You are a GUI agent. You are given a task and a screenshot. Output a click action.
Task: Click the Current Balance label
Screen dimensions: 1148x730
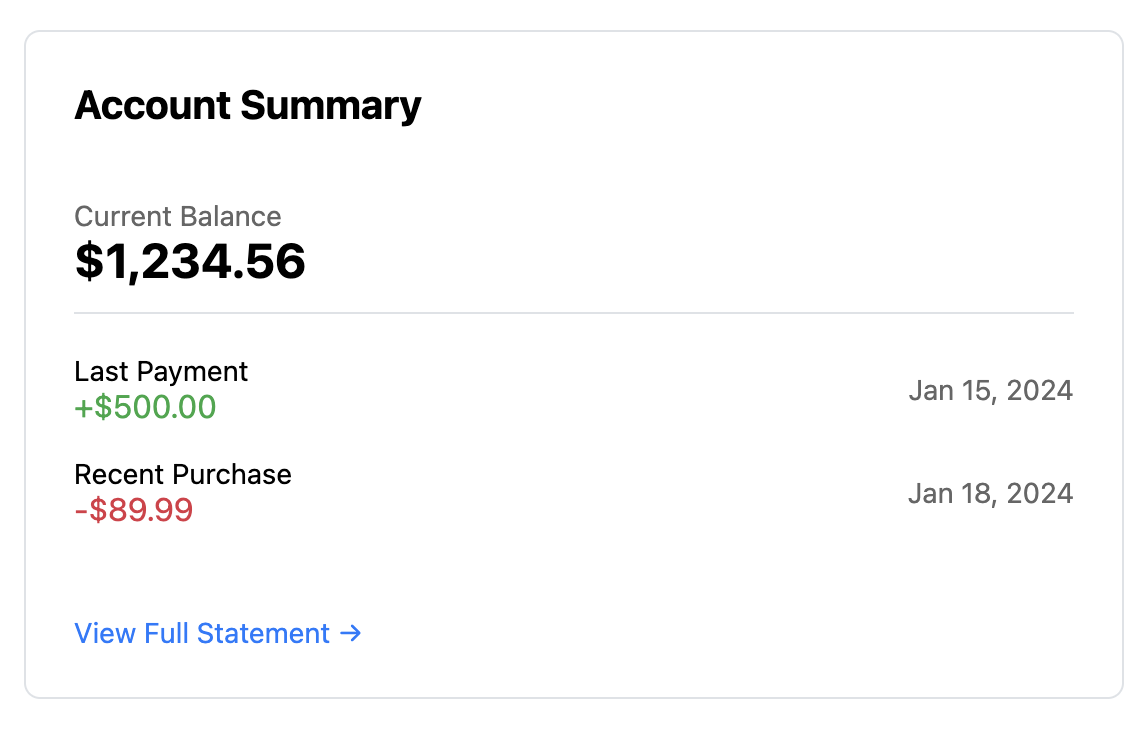[x=178, y=216]
